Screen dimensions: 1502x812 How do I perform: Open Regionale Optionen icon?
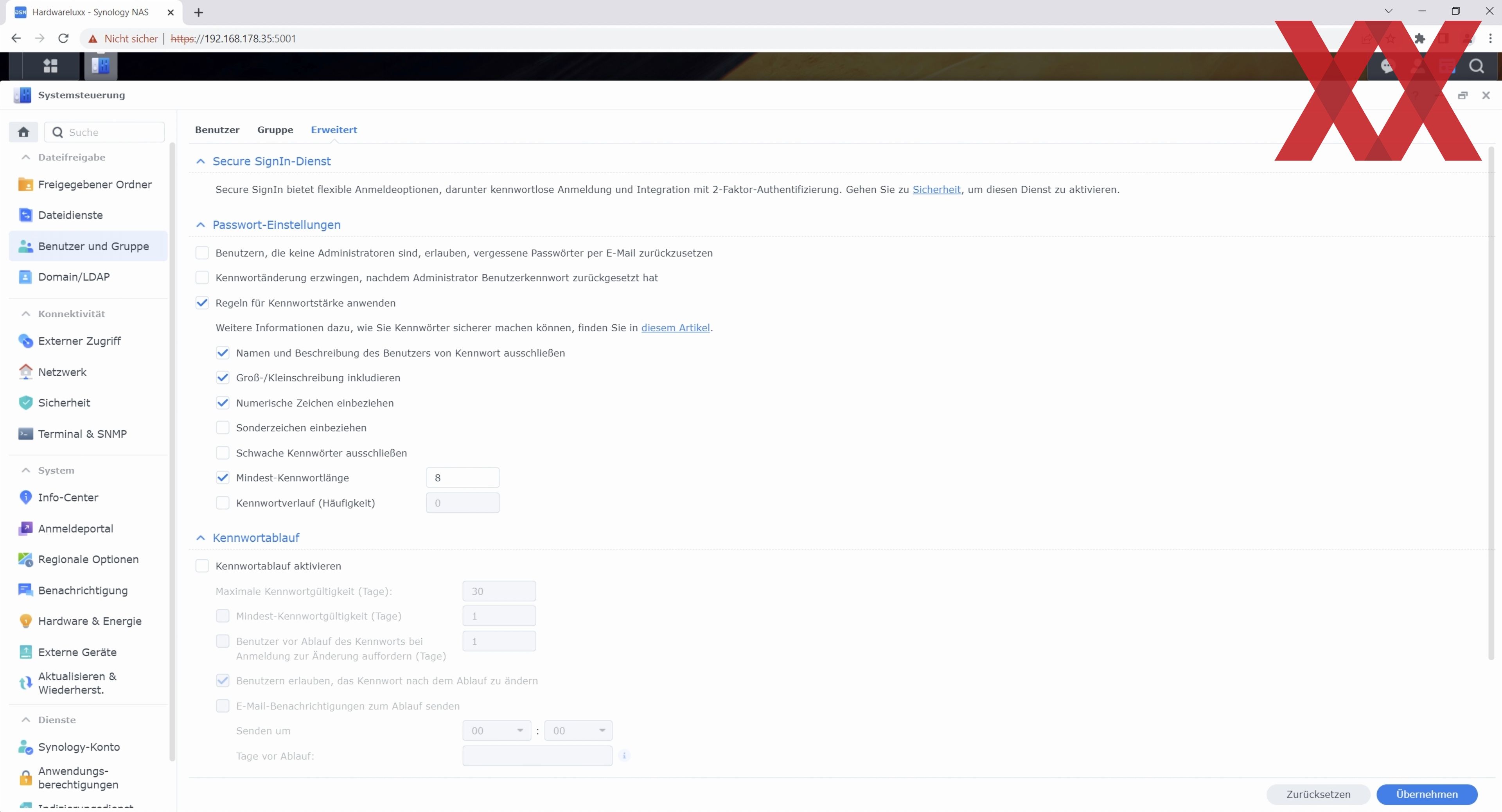coord(26,560)
